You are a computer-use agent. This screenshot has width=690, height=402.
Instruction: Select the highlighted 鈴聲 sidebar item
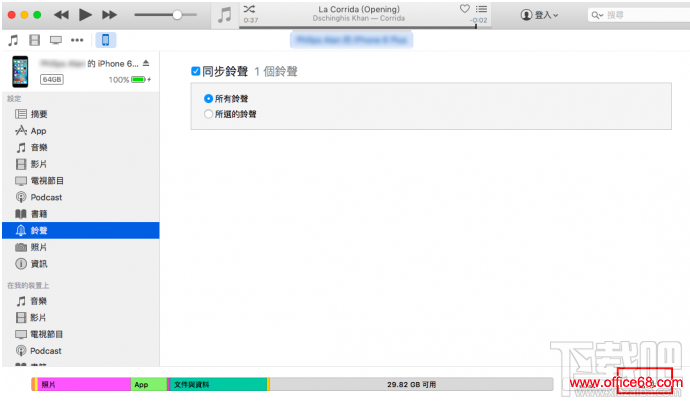pyautogui.click(x=81, y=230)
